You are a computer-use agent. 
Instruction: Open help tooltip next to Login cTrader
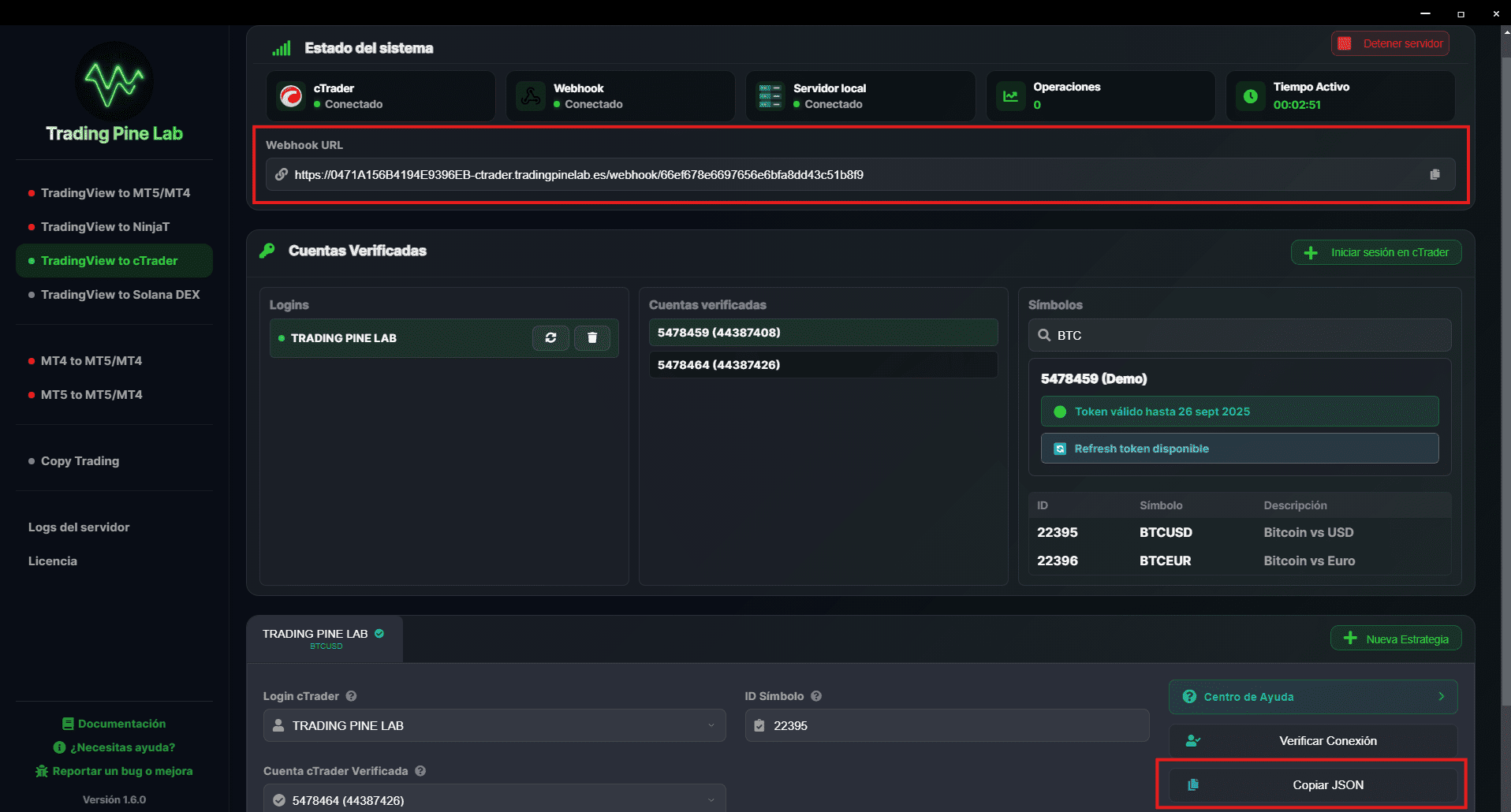coord(350,696)
